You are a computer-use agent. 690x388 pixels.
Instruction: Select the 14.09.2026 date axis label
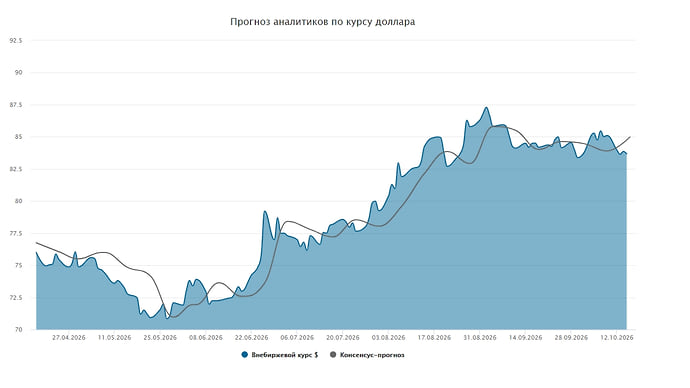pyautogui.click(x=525, y=338)
